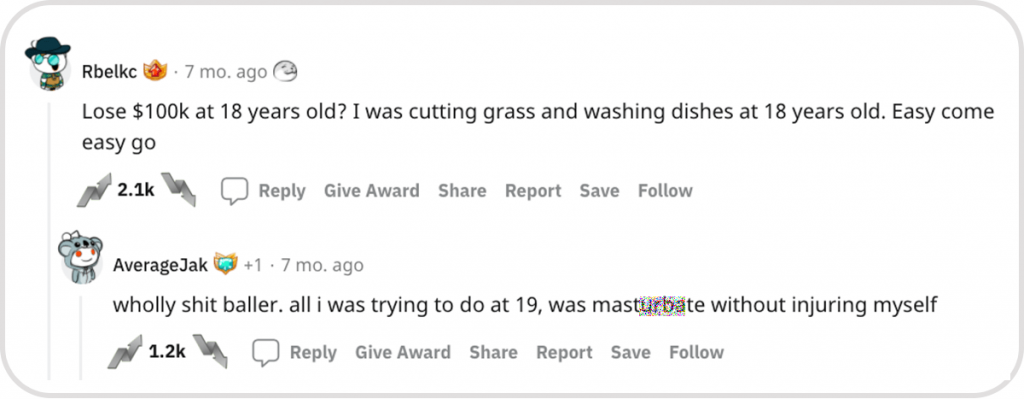The width and height of the screenshot is (1024, 399).
Task: Click the crown flair badge next to Rbelkc
Action: click(x=155, y=71)
